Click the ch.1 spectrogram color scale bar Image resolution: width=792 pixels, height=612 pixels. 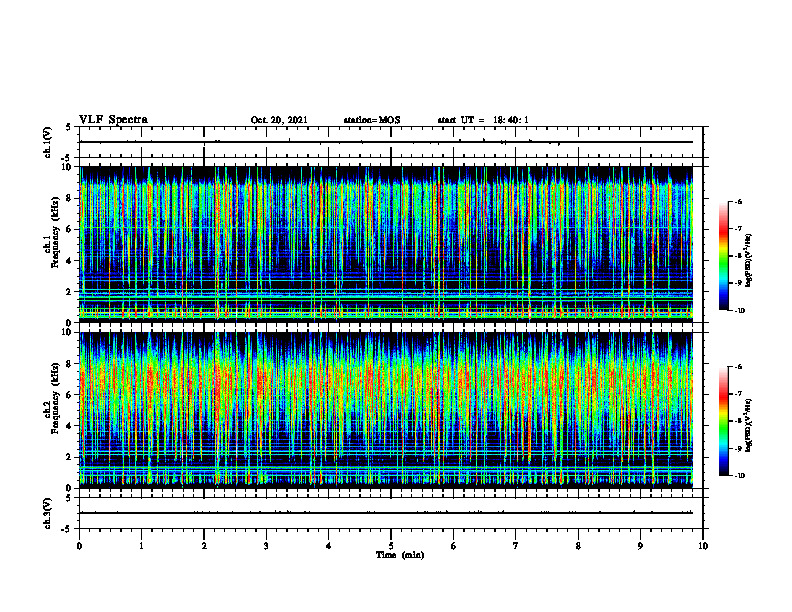click(x=724, y=256)
